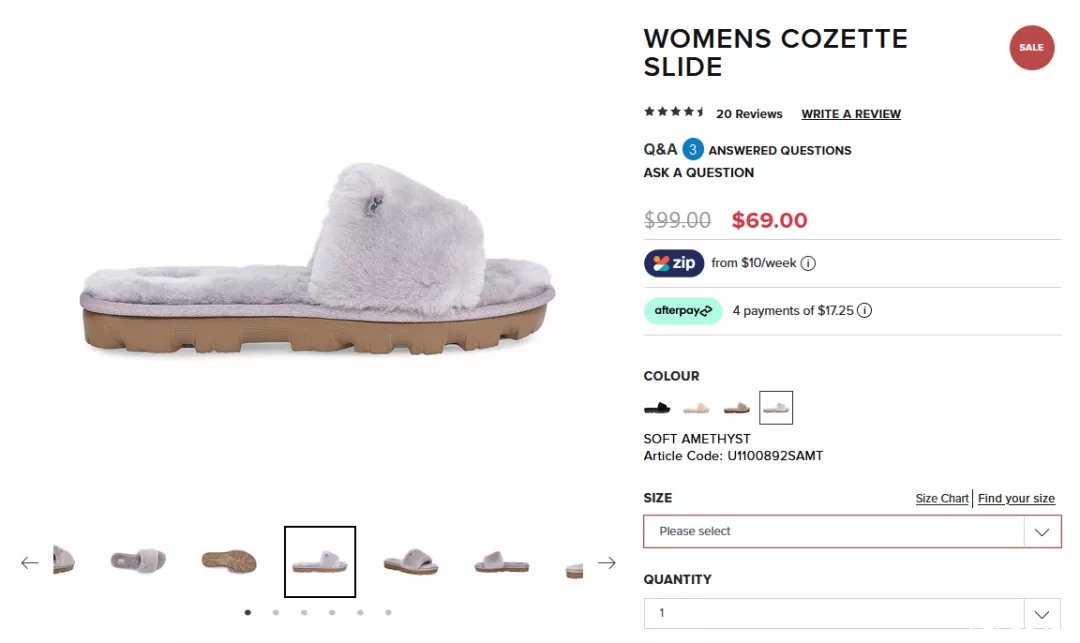Click the previous image arrow in the carousel

pos(30,562)
